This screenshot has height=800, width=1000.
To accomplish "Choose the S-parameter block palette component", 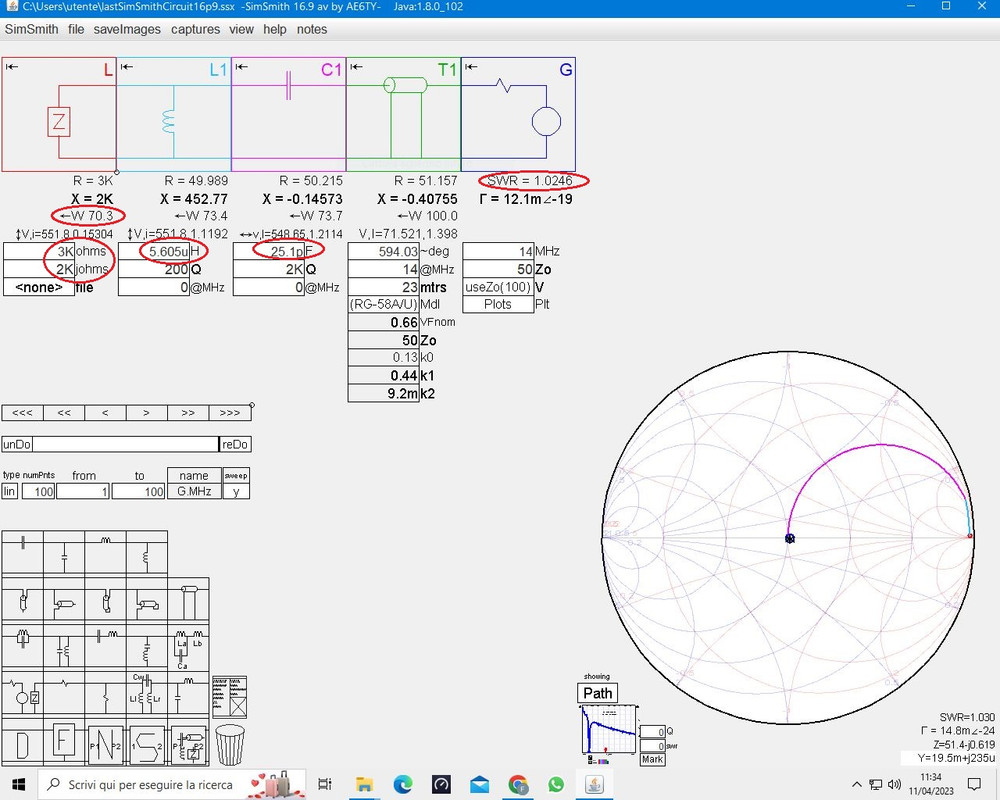I will click(147, 743).
